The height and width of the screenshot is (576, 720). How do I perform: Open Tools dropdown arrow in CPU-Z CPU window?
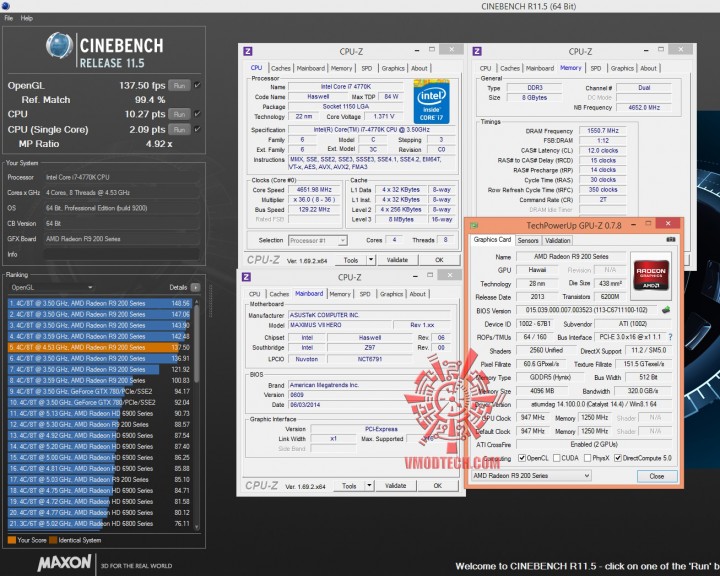coord(371,260)
